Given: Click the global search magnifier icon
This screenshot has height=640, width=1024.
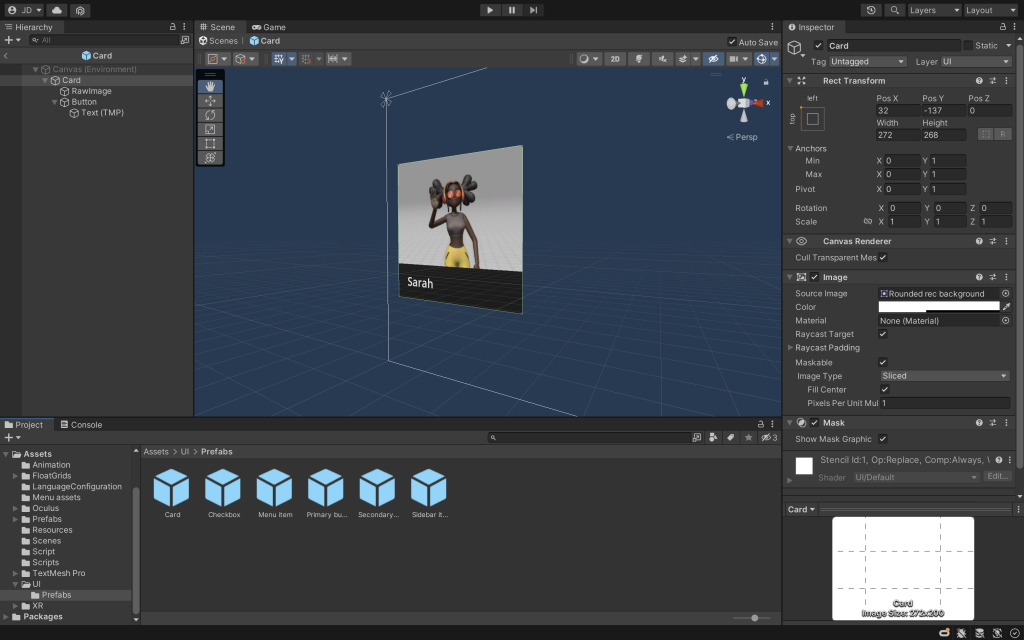Looking at the screenshot, I should [x=894, y=10].
